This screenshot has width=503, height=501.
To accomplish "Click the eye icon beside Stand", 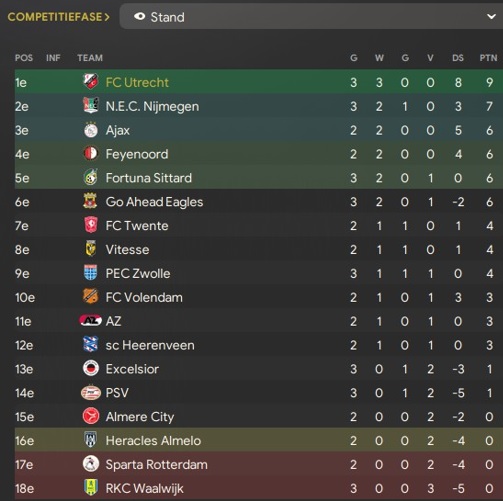I will pos(139,16).
